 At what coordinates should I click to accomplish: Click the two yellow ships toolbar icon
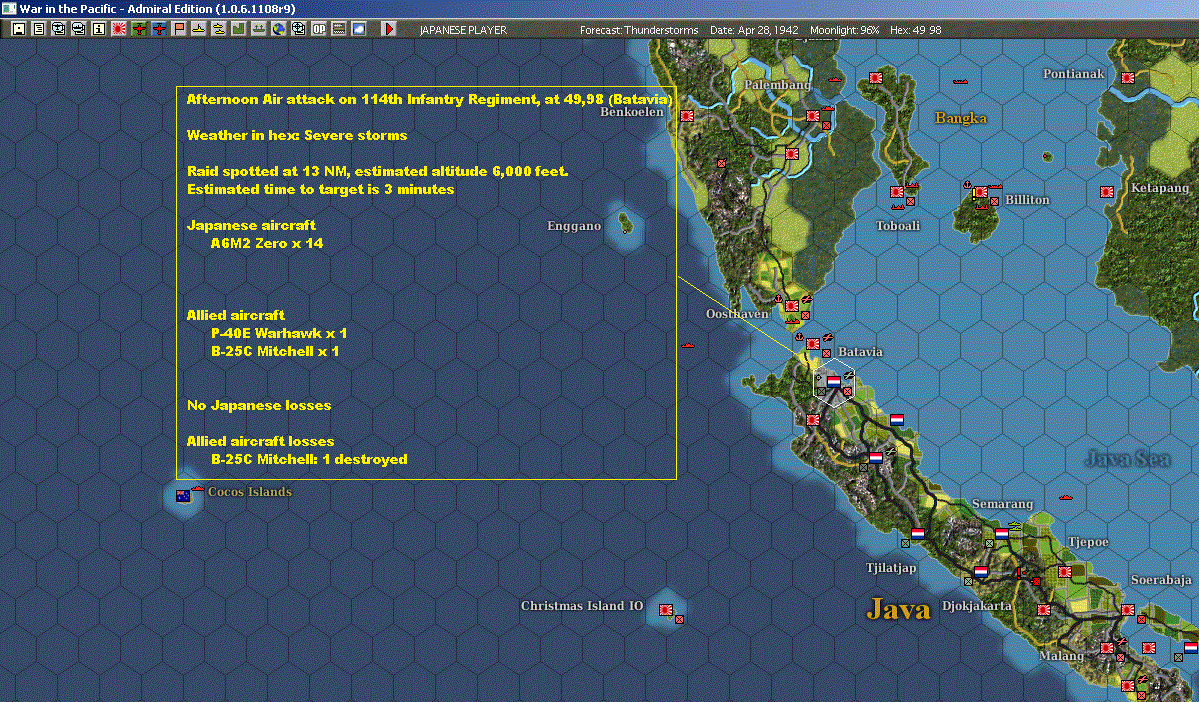point(219,29)
